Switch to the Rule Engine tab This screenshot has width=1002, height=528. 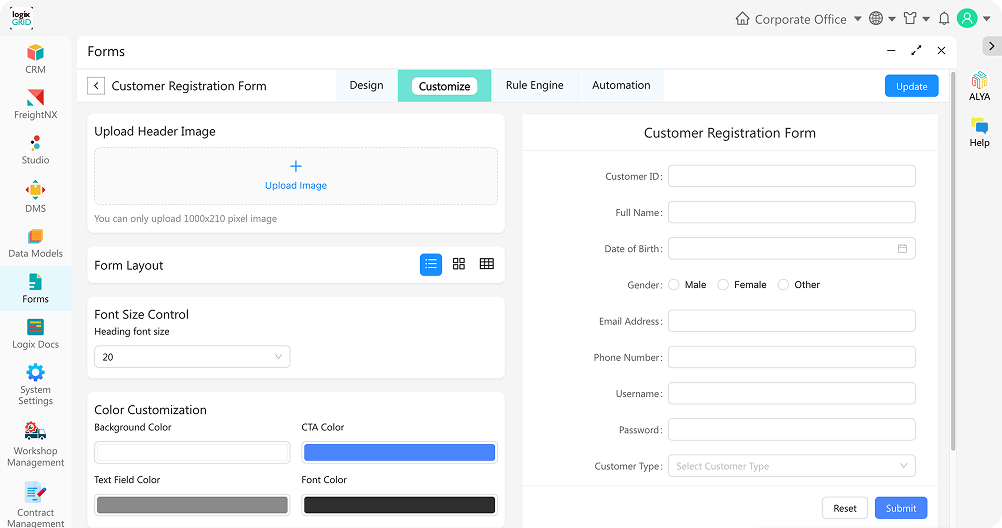tap(534, 86)
